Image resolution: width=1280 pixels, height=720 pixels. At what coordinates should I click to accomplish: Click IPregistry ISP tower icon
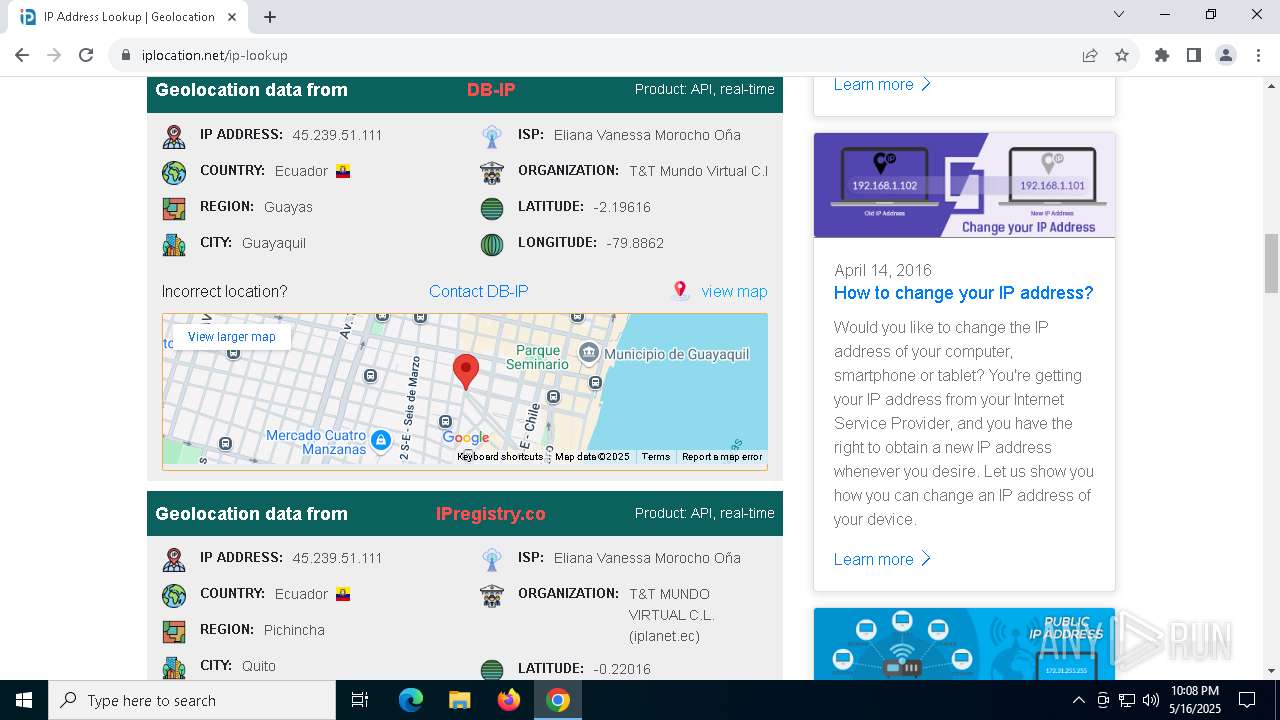tap(491, 559)
